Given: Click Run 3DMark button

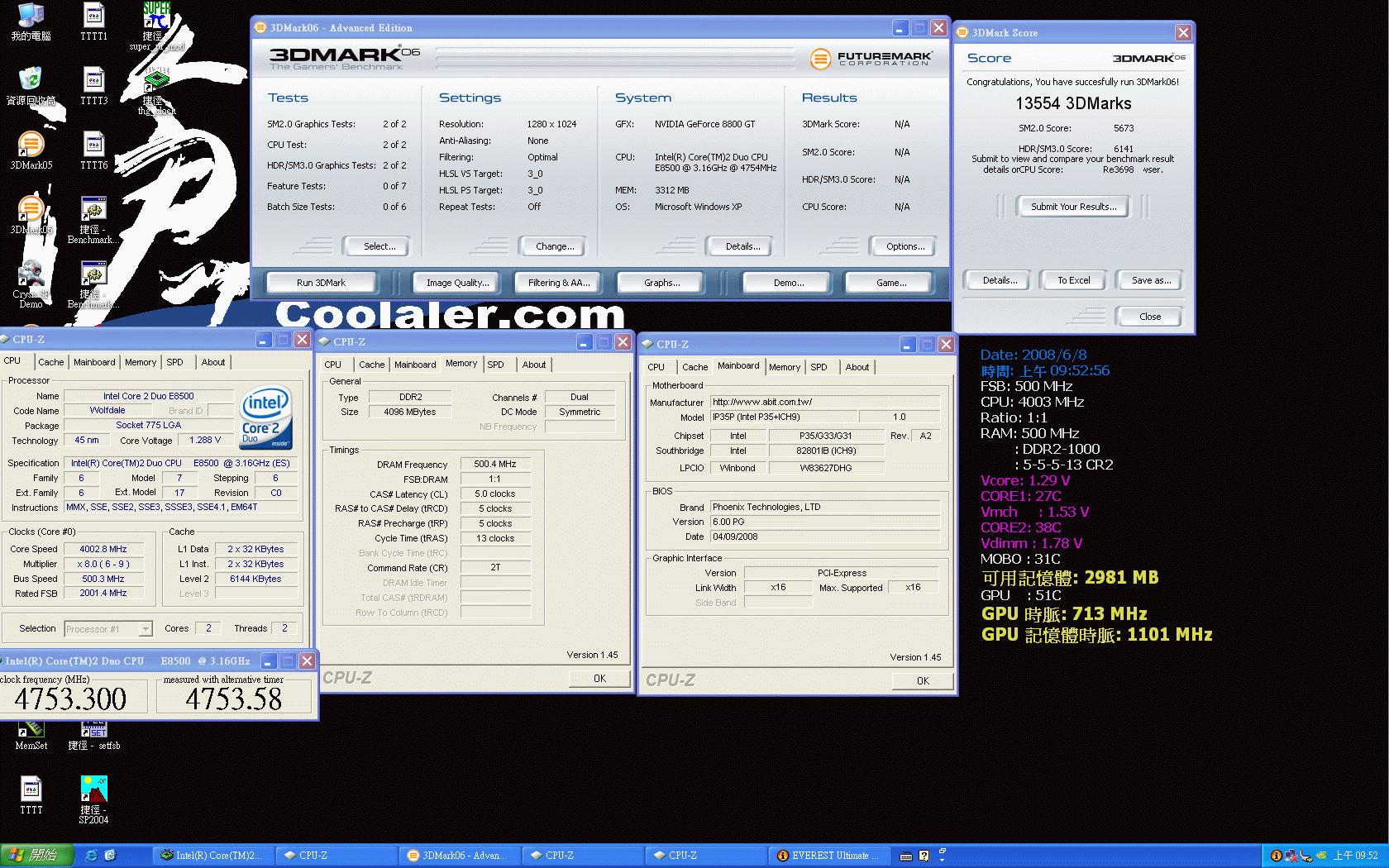Looking at the screenshot, I should click(x=321, y=283).
